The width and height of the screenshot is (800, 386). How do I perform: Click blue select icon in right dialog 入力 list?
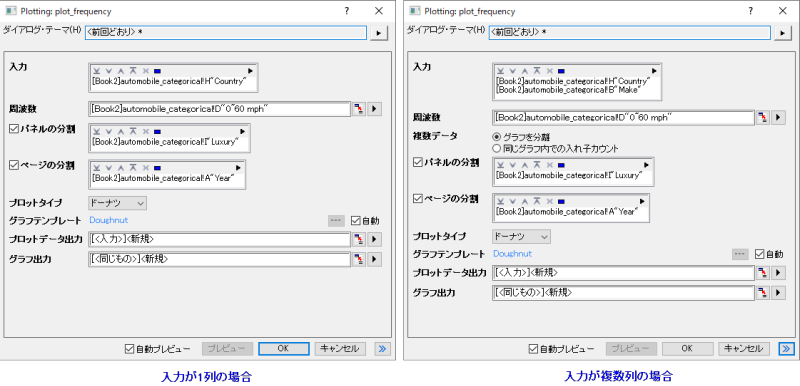coord(561,71)
